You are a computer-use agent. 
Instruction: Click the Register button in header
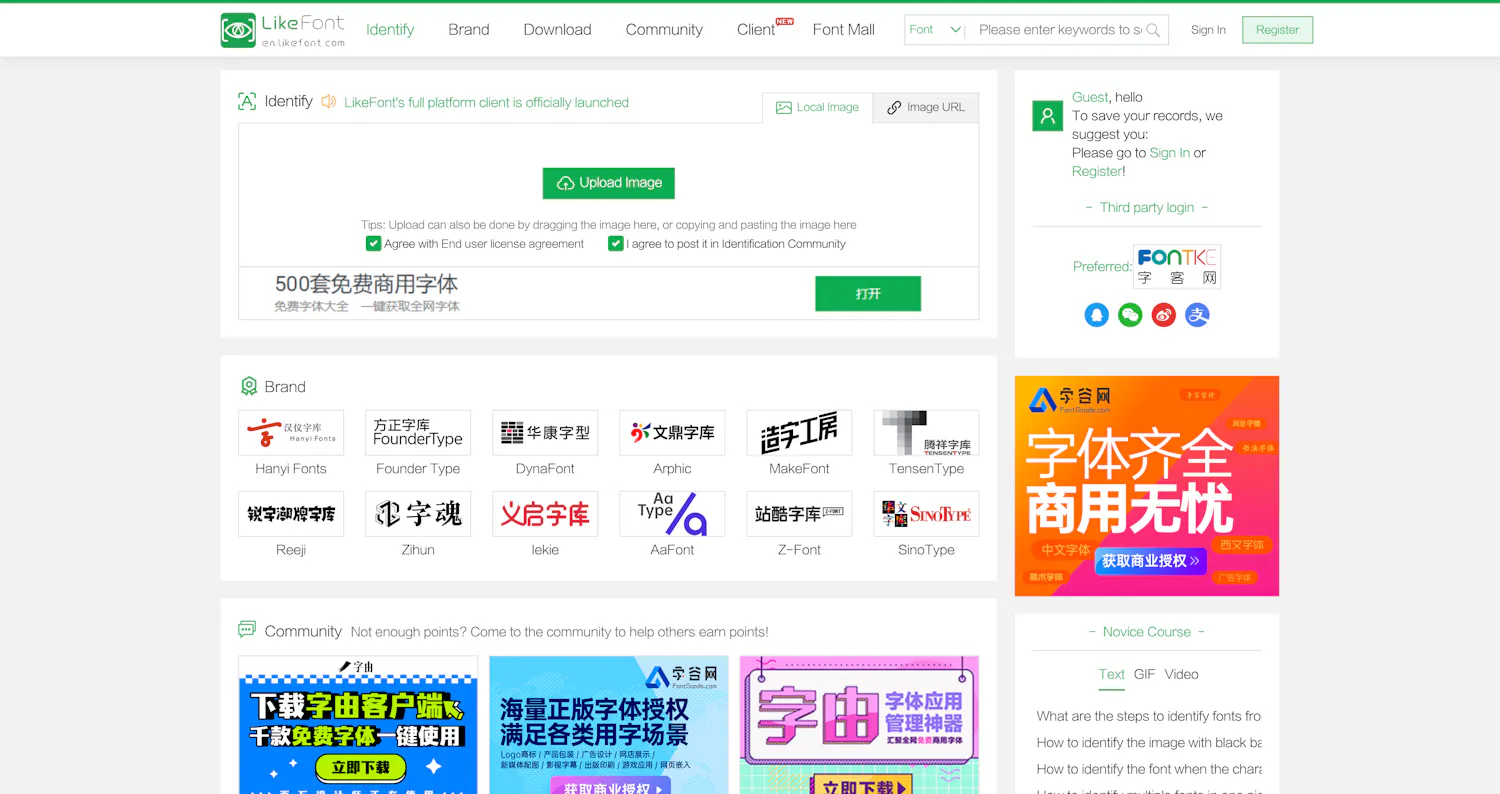(x=1277, y=30)
